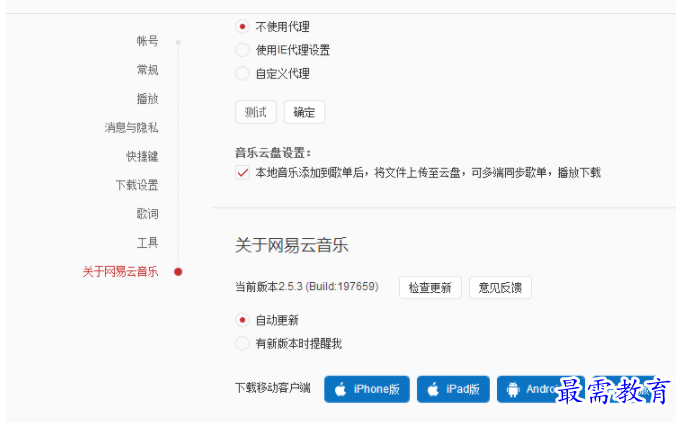Click the 测试 proxy test button
Viewport: 679px width, 423px height.
coord(255,113)
